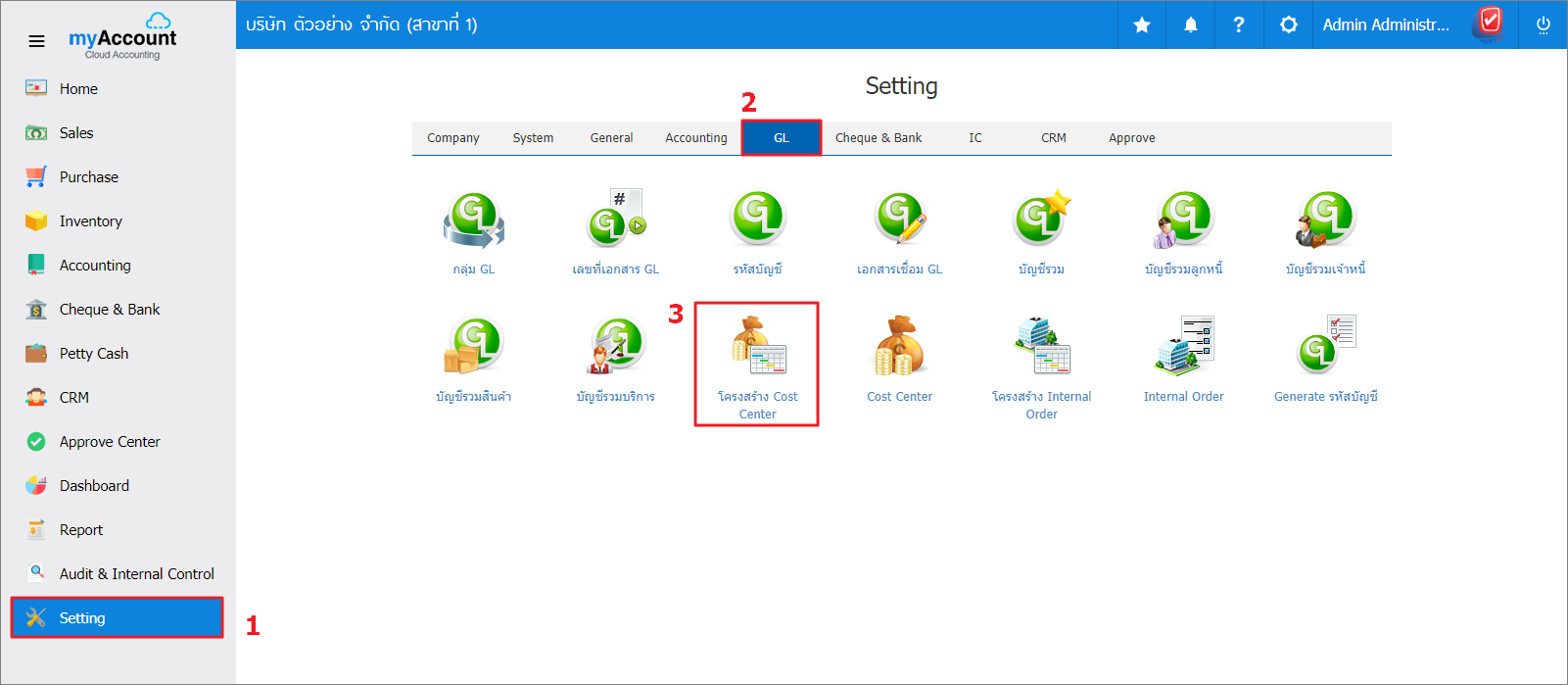Switch to the General tab

[611, 138]
